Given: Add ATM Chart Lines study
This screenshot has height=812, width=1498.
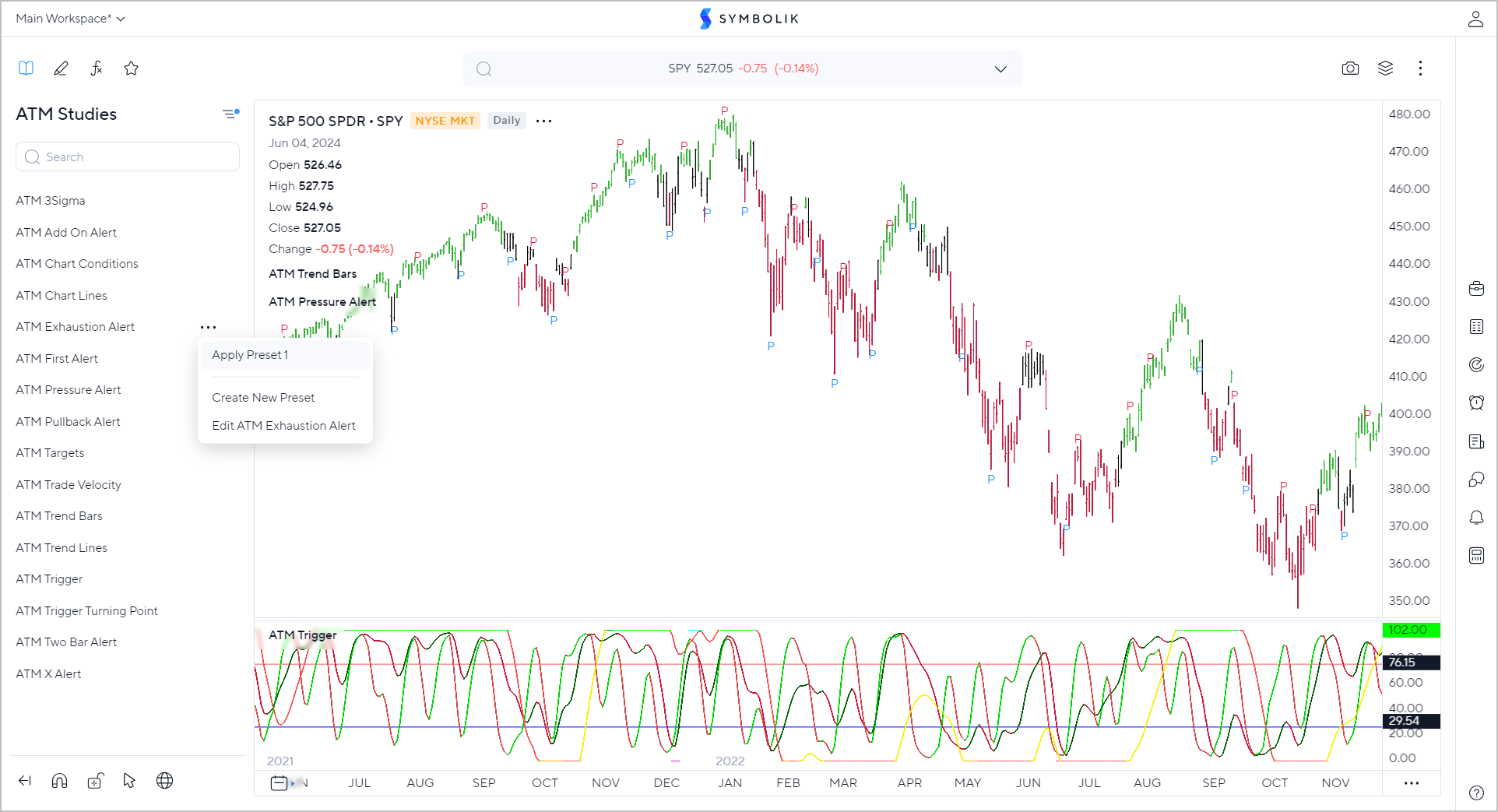Looking at the screenshot, I should click(62, 296).
